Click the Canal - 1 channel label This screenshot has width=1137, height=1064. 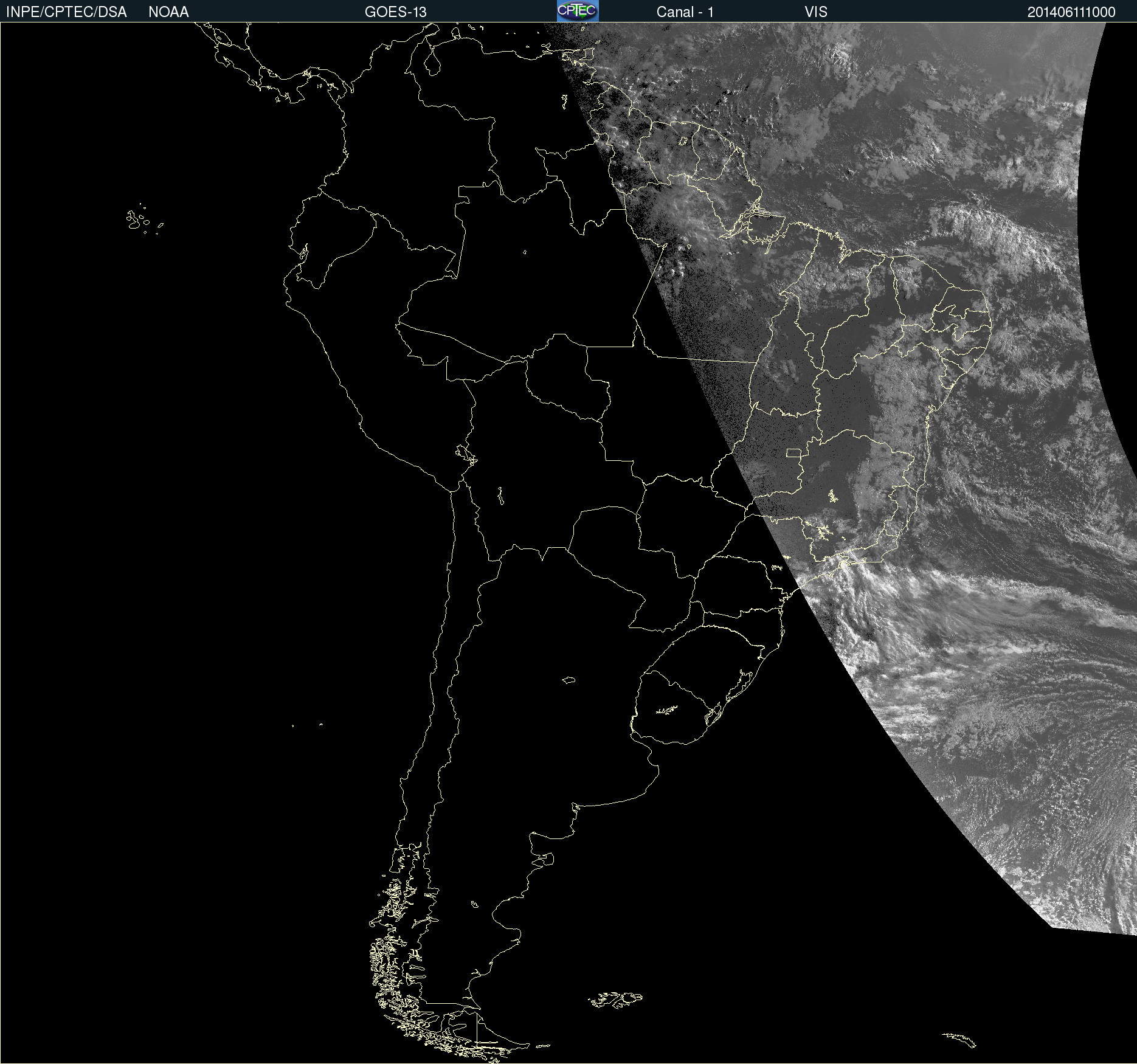[685, 12]
